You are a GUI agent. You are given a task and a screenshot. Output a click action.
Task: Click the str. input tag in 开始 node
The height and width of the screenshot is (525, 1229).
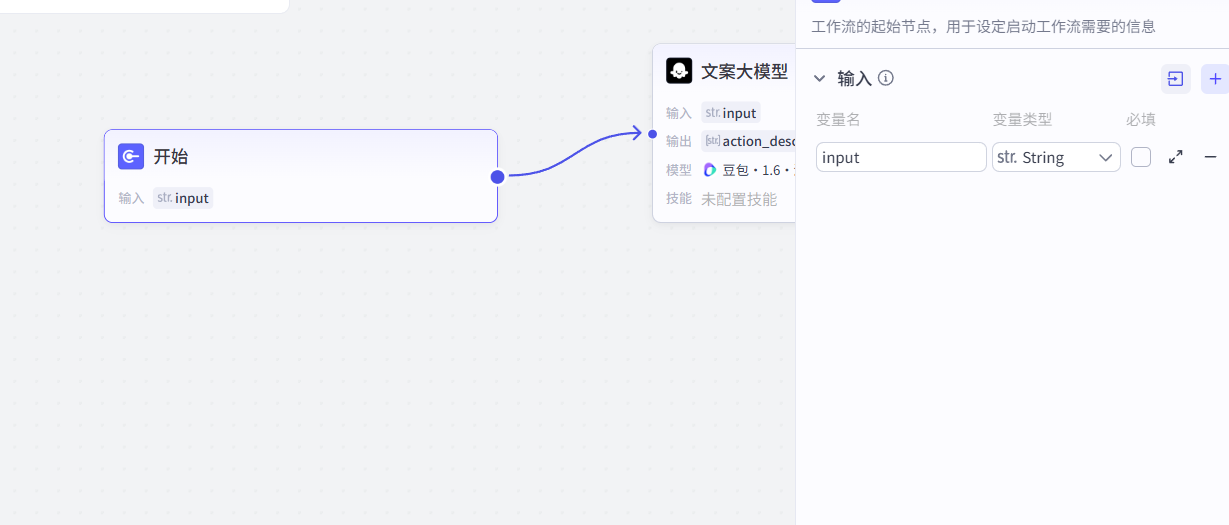(183, 198)
